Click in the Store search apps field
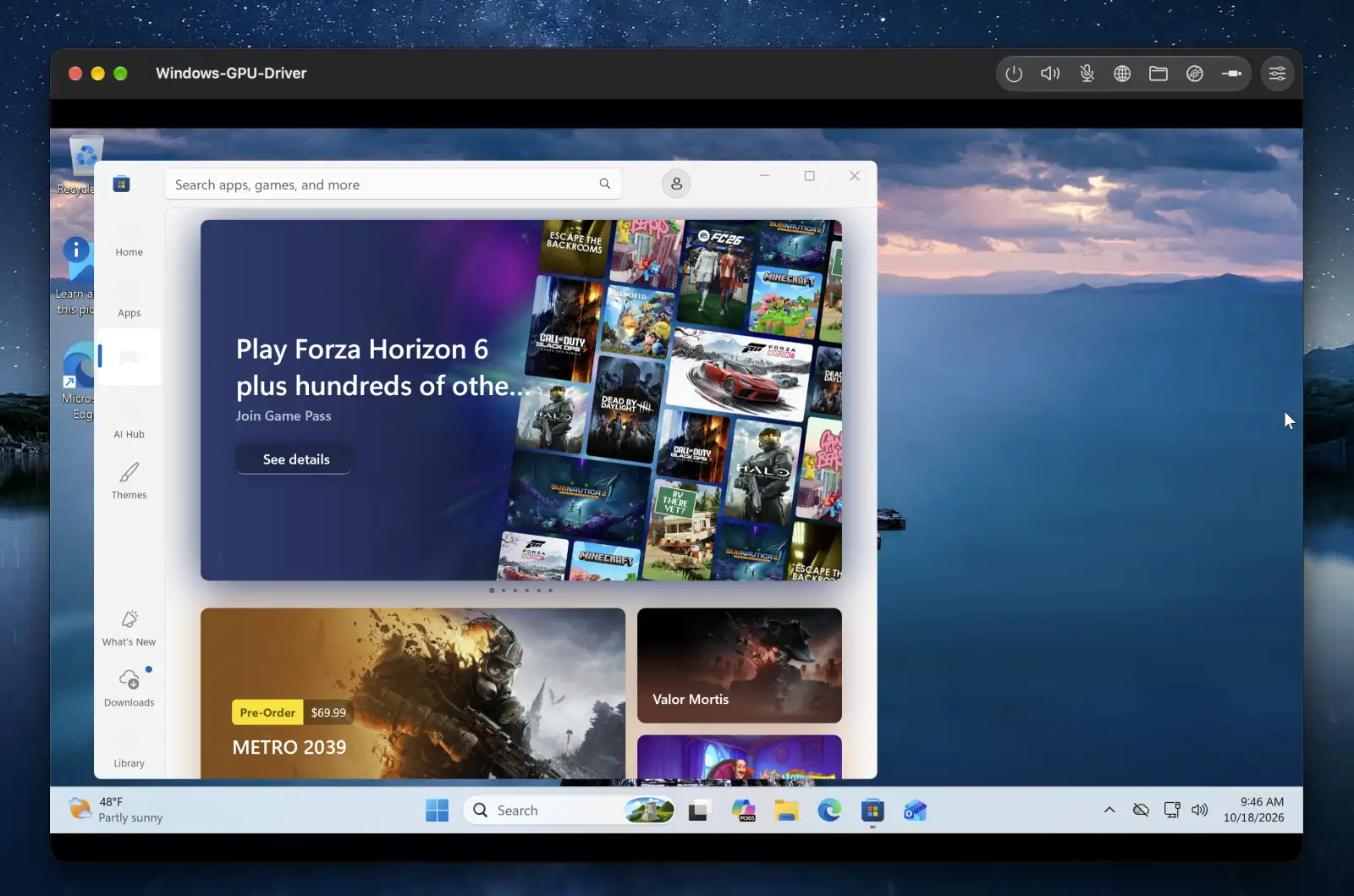 [x=393, y=184]
